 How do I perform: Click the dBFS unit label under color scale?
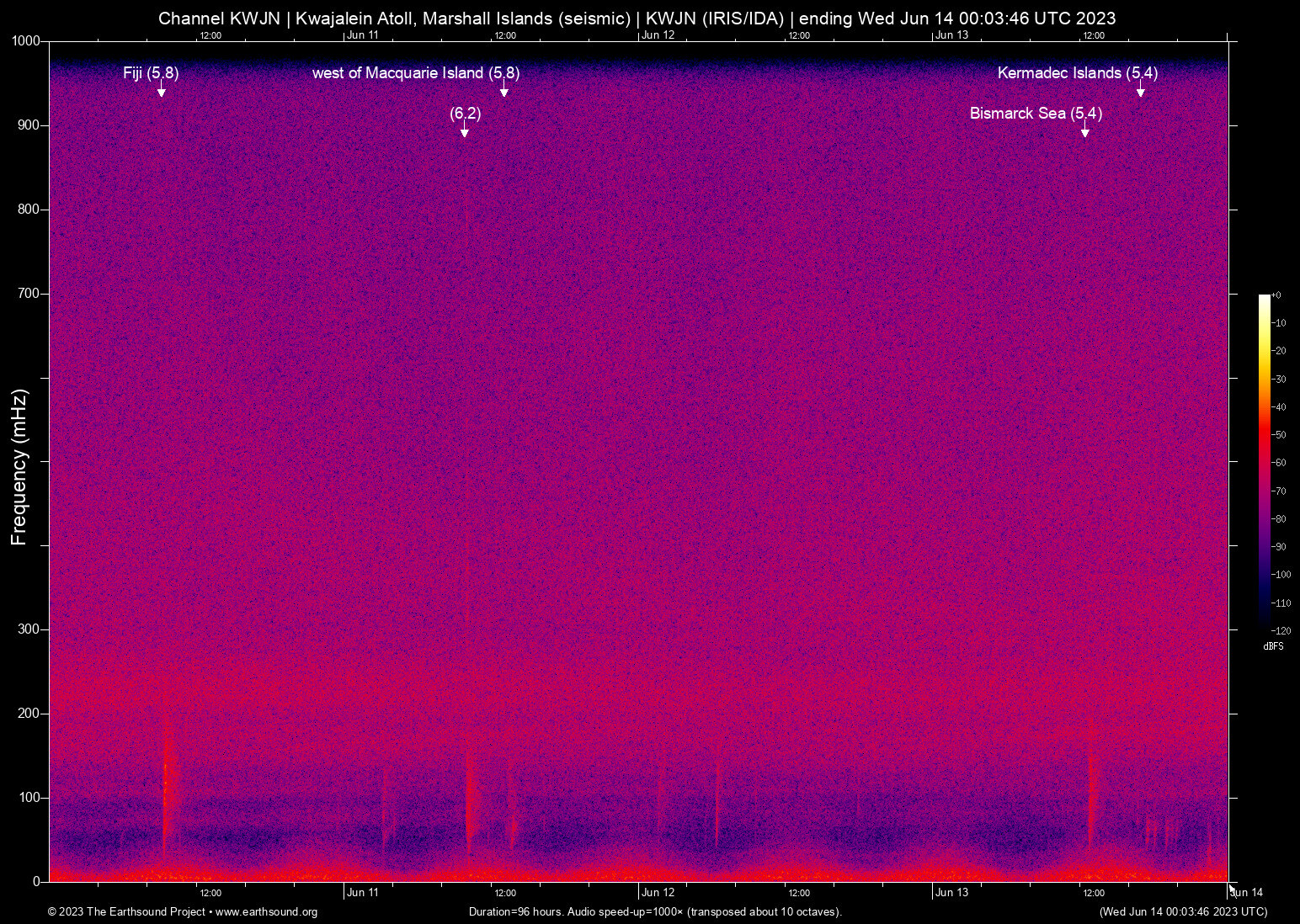[x=1273, y=646]
